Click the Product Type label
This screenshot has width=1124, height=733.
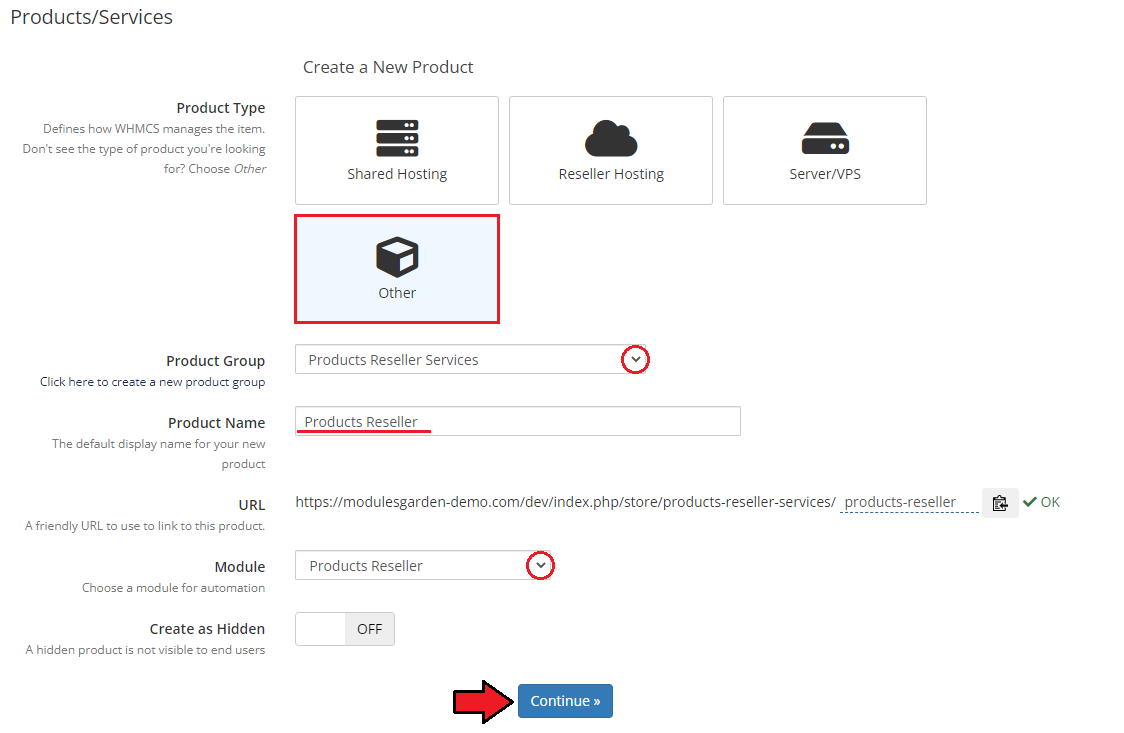221,107
